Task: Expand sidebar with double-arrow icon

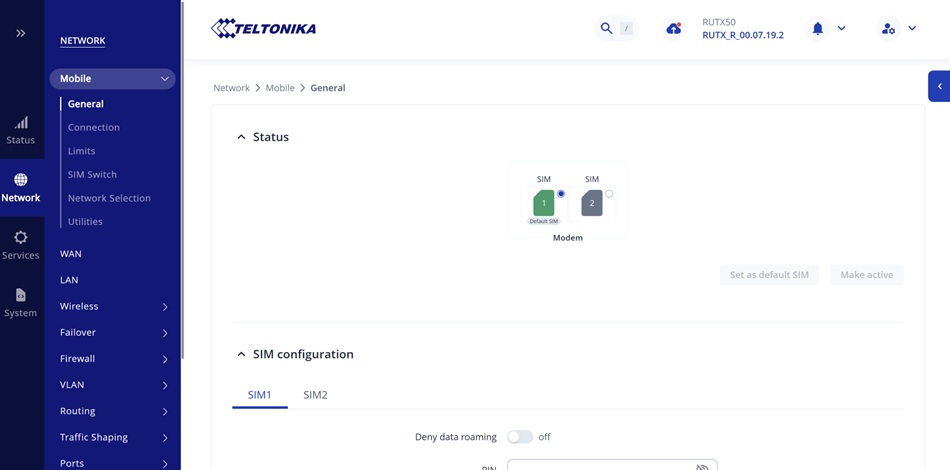Action: tap(21, 33)
